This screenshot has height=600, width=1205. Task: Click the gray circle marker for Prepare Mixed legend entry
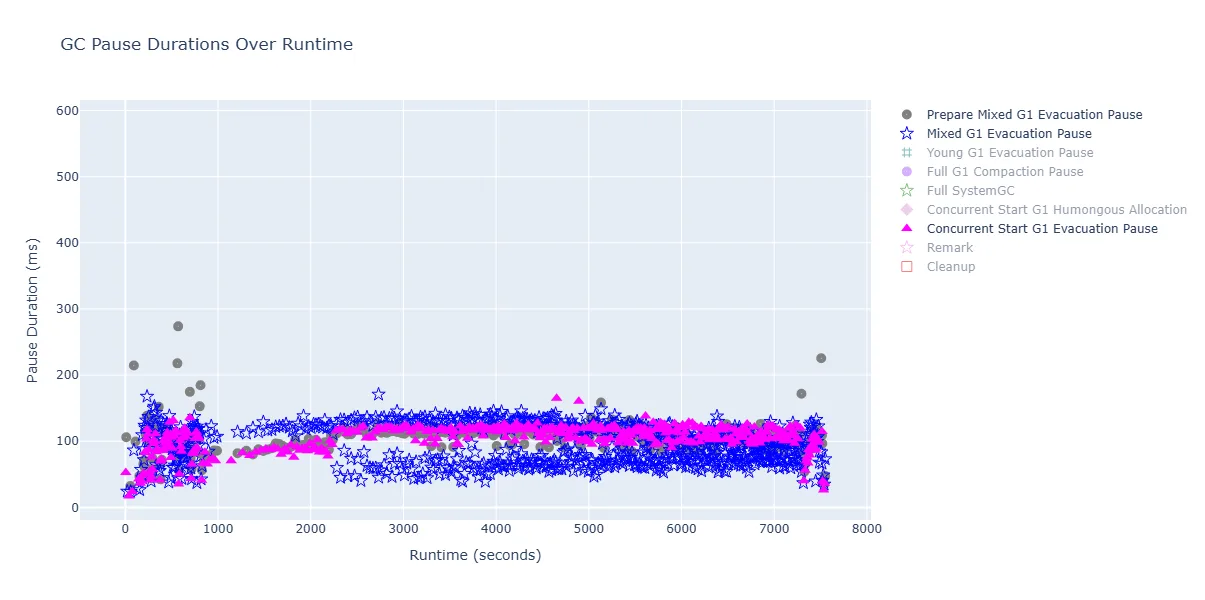coord(907,115)
